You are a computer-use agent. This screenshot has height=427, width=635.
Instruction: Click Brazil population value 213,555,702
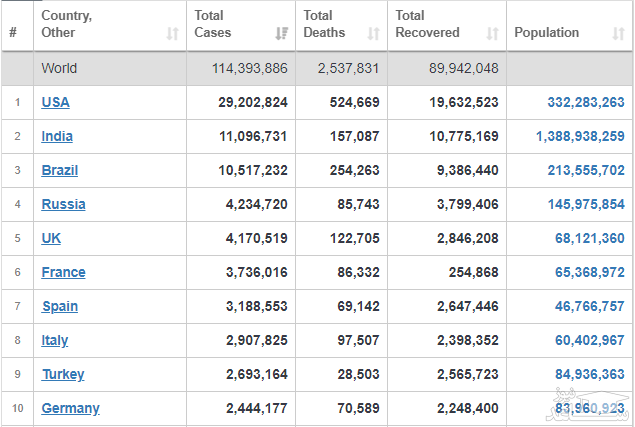(x=586, y=170)
